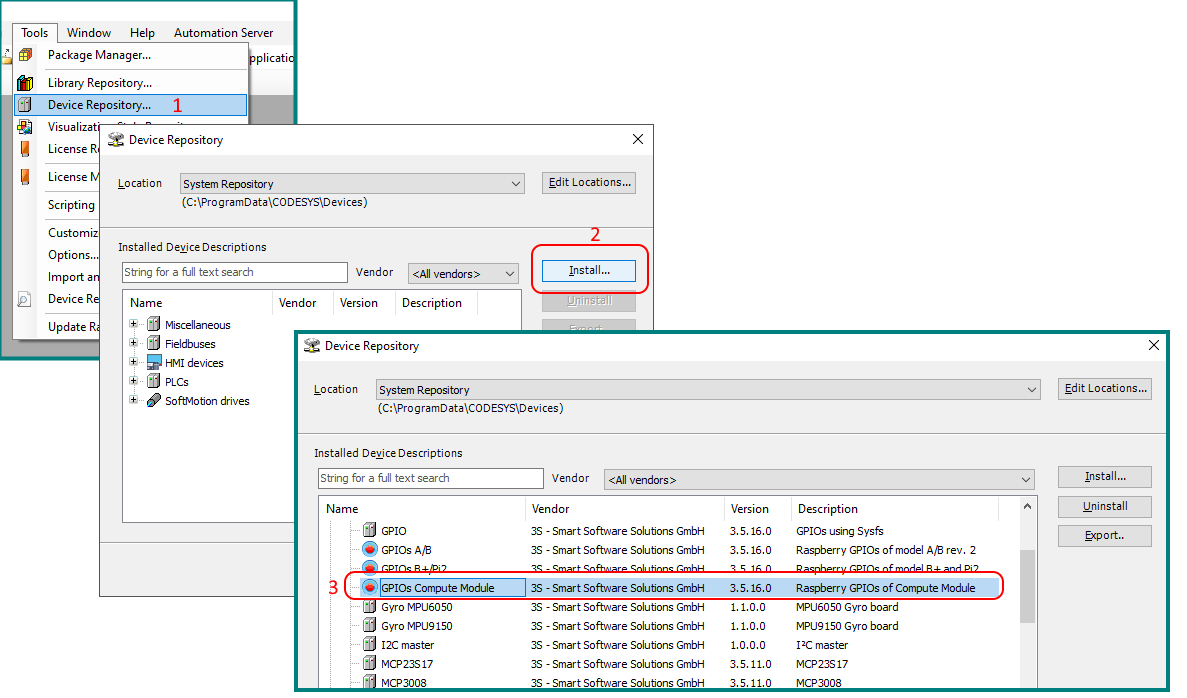Expand the Fieldbuses tree node
This screenshot has height=698, width=1187.
(134, 344)
